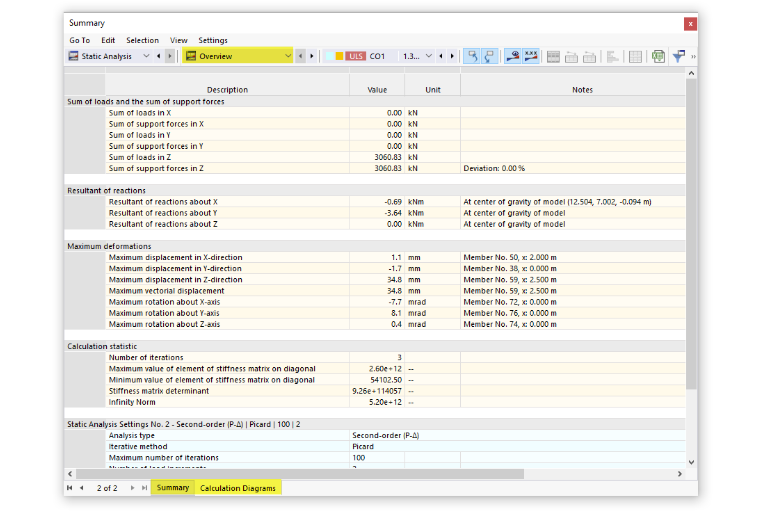Viewport: 760px width, 516px height.
Task: Open the table filter funnel icon
Action: point(679,57)
